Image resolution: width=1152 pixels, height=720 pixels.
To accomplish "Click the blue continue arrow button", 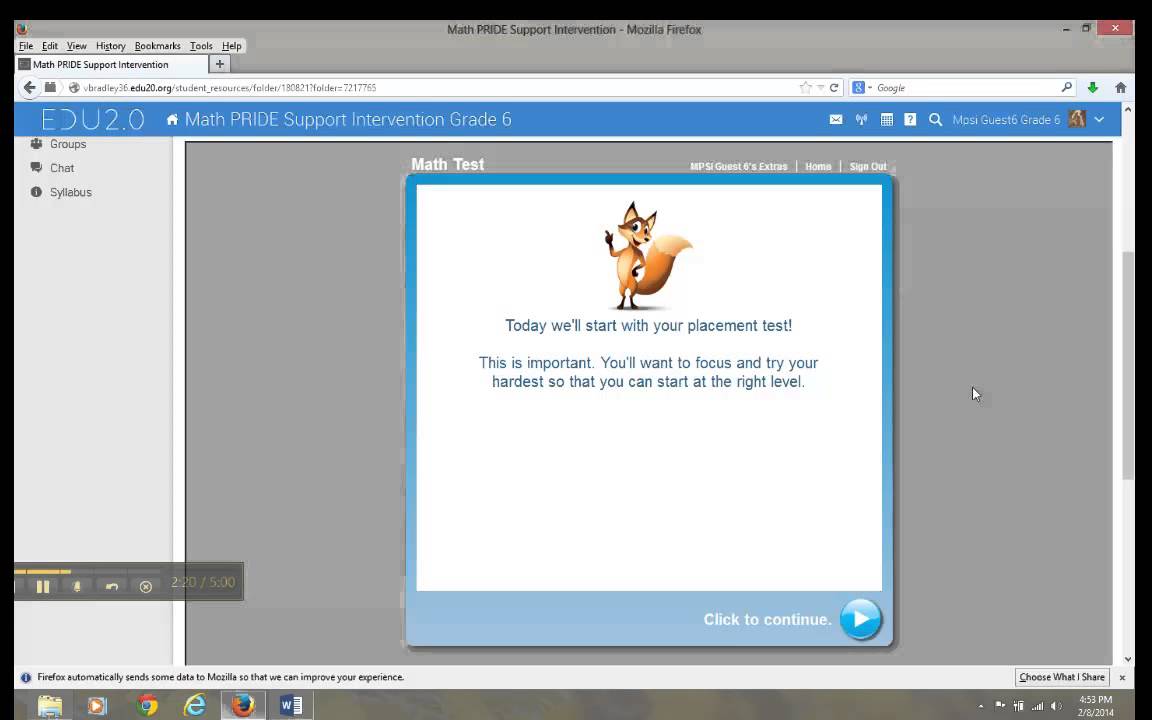I will pos(860,619).
